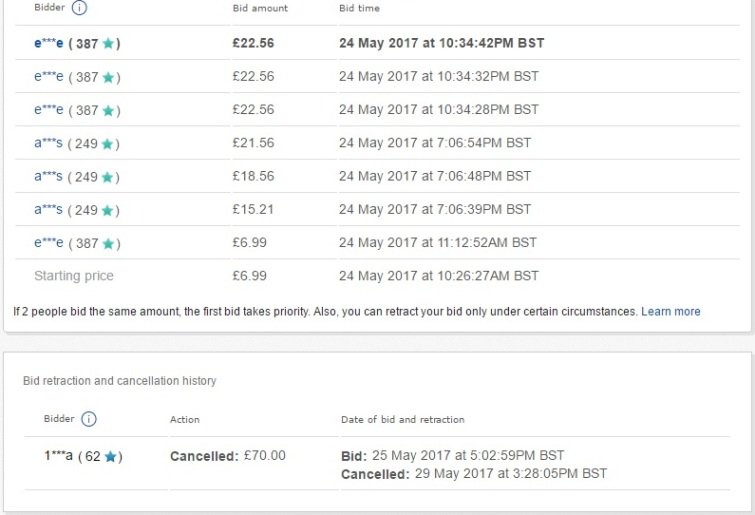Viewport: 755px width, 515px height.
Task: Click the info icon beside the top Bidder header
Action: click(79, 8)
